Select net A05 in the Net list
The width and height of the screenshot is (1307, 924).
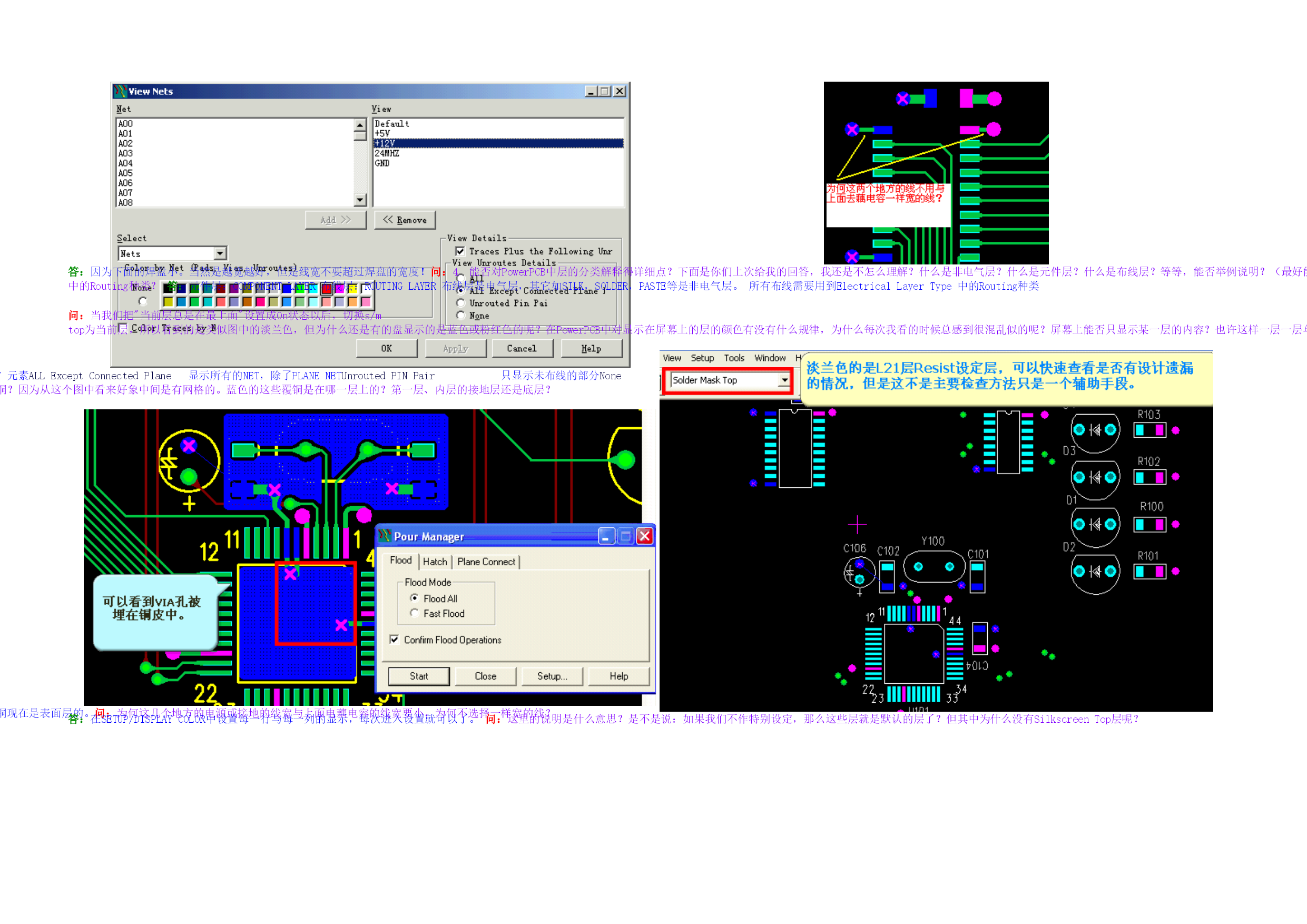[x=235, y=173]
